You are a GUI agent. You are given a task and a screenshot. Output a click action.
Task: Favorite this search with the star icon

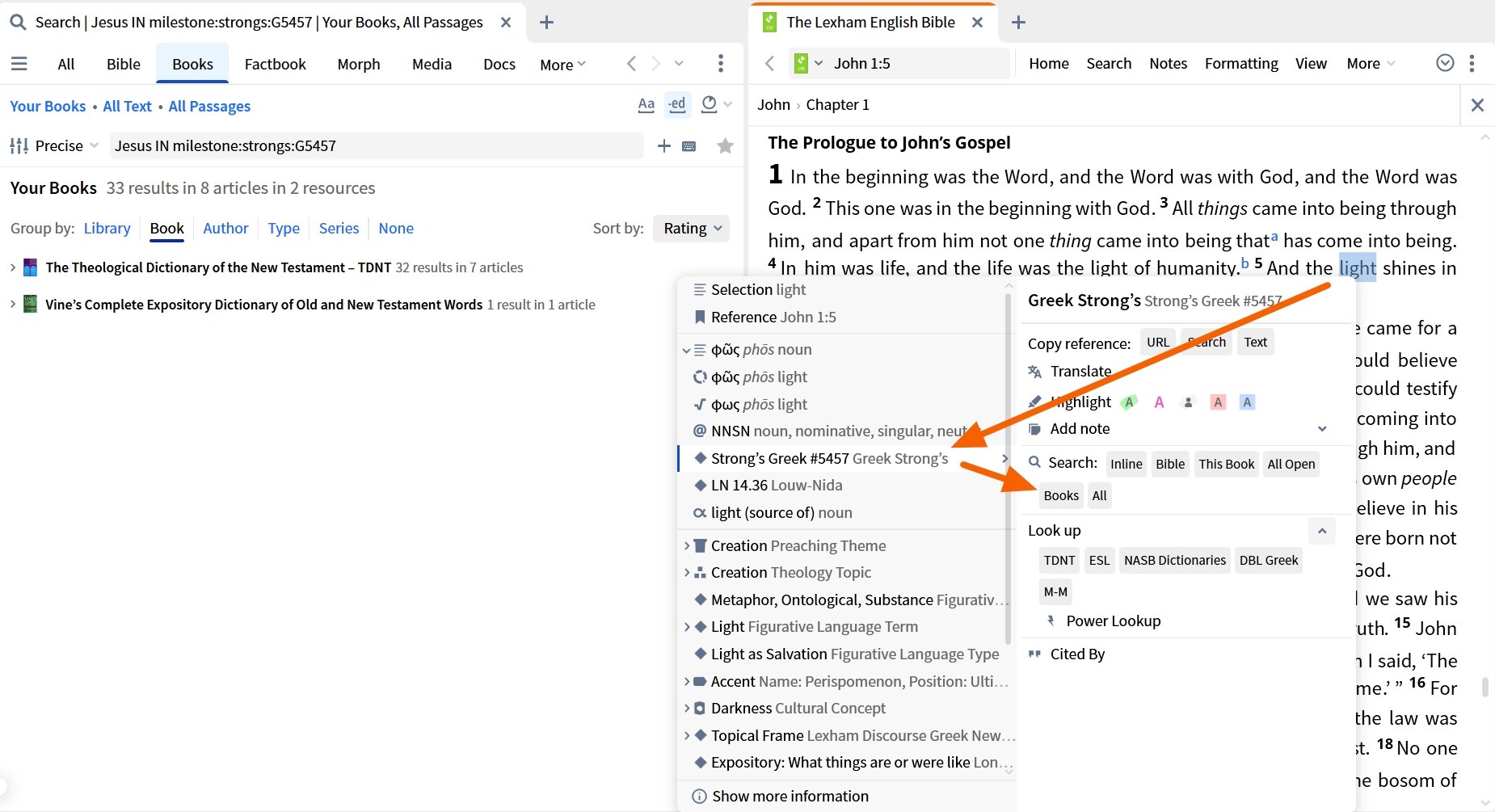tap(726, 145)
